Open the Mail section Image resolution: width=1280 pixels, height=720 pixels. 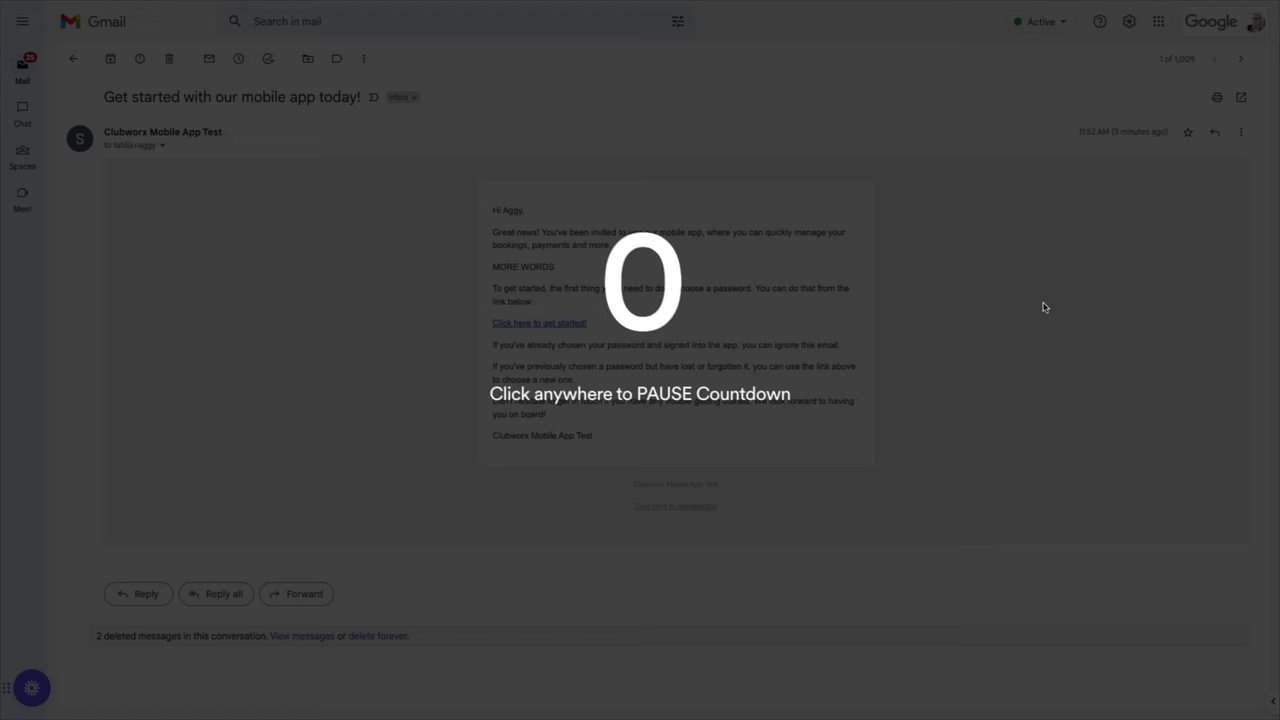pos(22,69)
